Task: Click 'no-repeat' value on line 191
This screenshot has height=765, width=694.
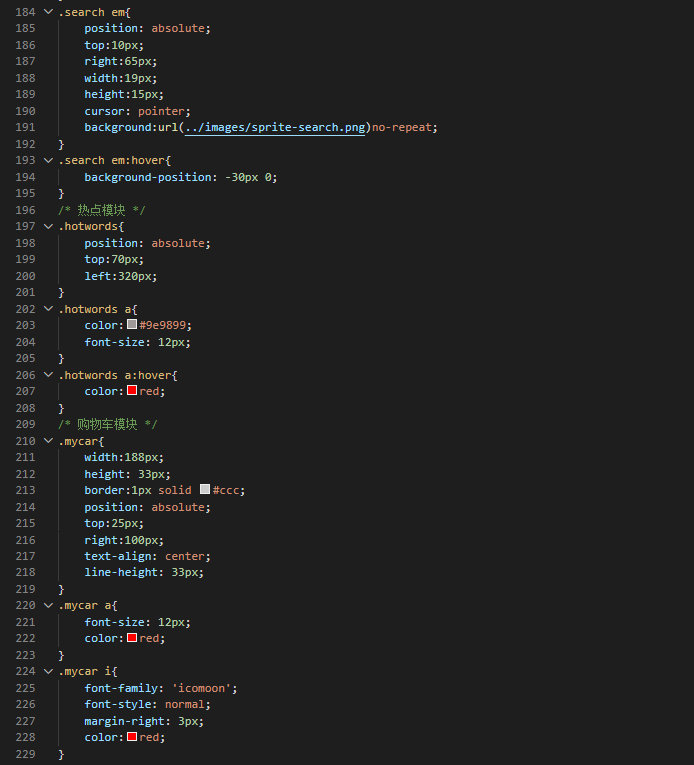Action: (x=402, y=127)
